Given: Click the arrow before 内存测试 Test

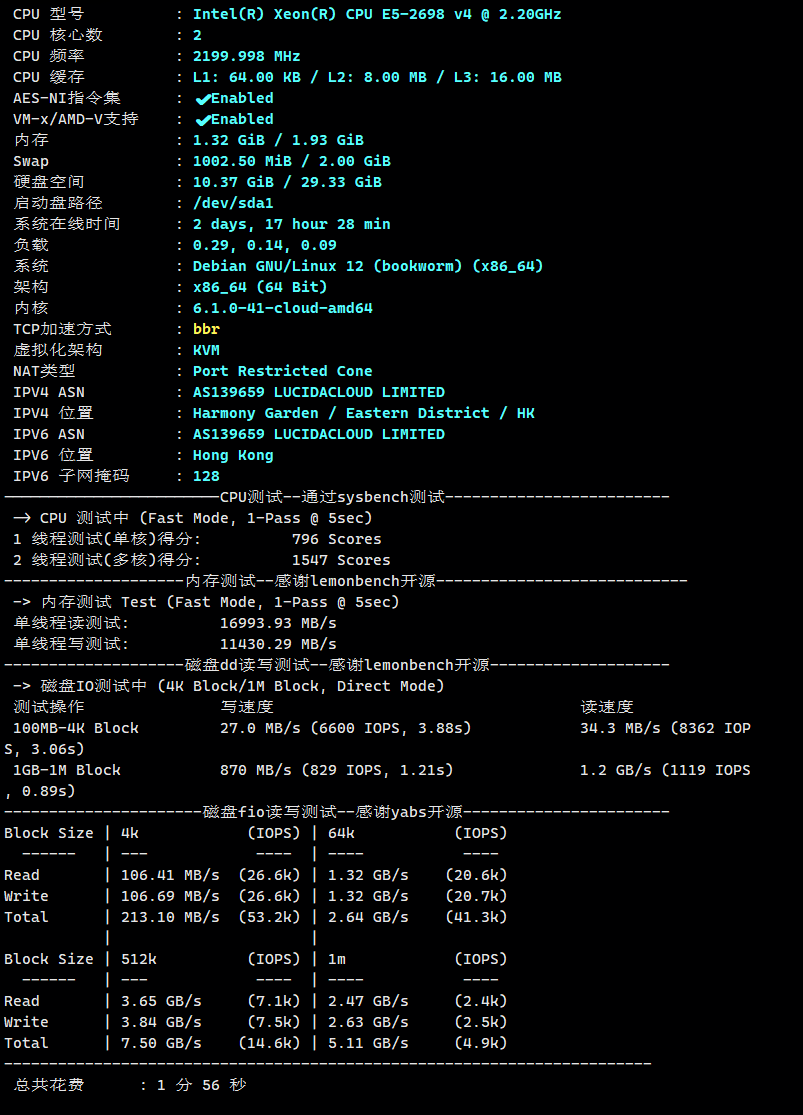Looking at the screenshot, I should coord(23,602).
